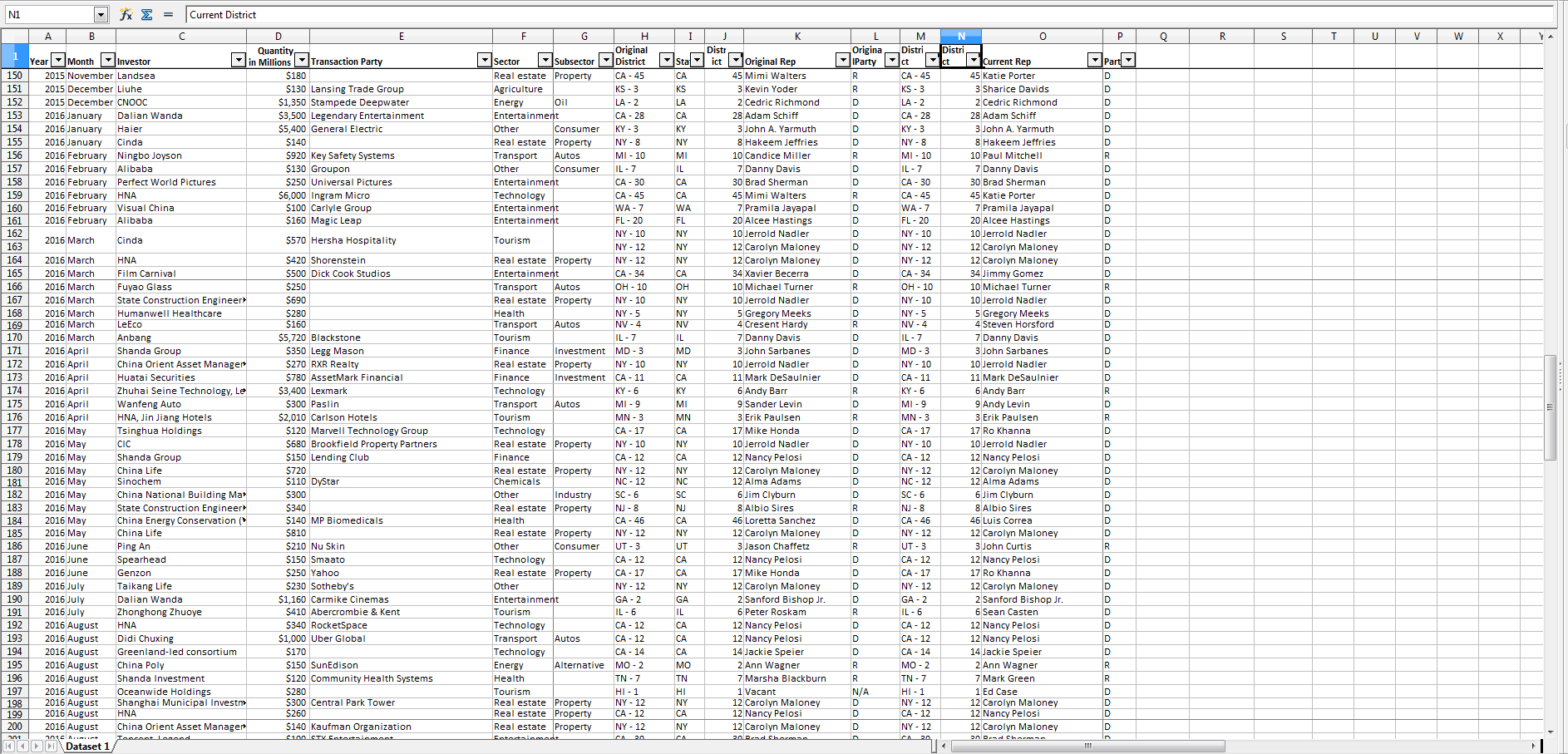Click the horizontal scrollbar right arrow

point(1534,747)
